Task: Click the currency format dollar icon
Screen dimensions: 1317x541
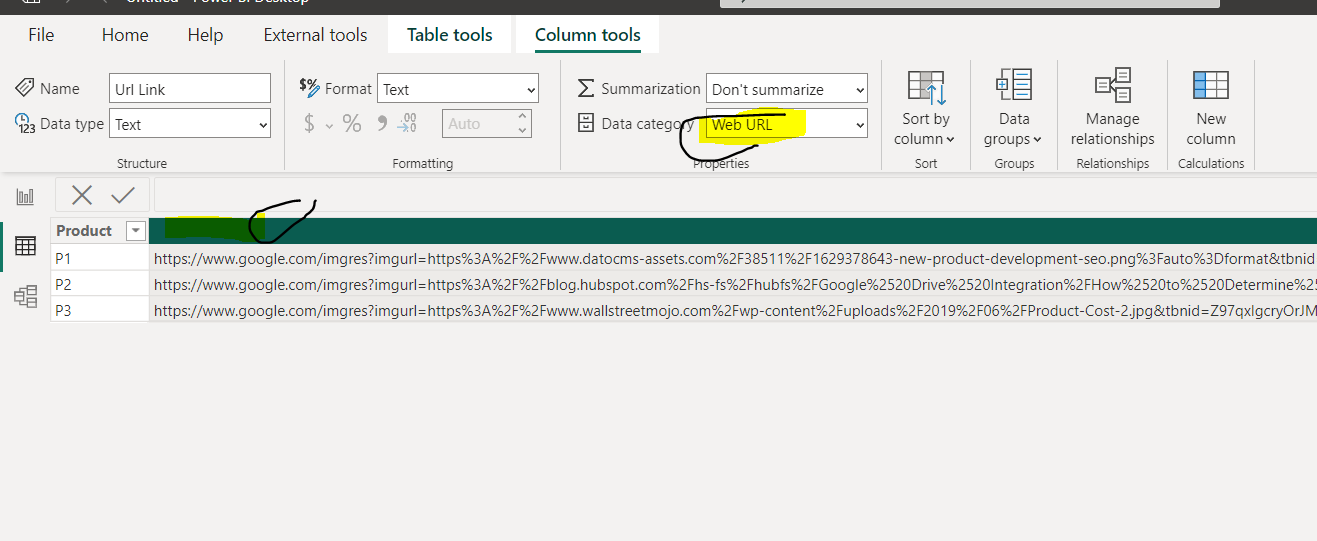Action: click(x=309, y=124)
